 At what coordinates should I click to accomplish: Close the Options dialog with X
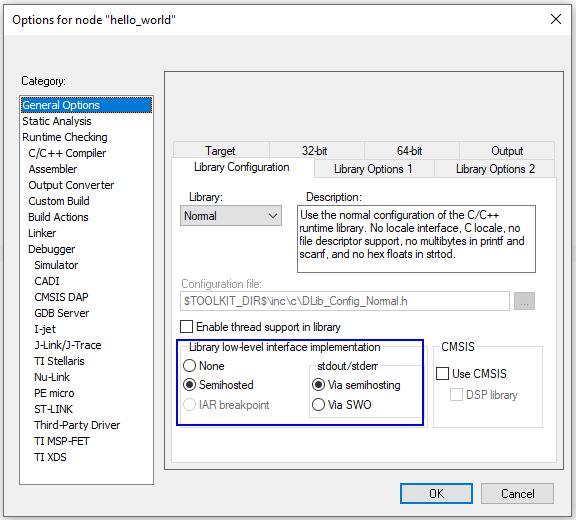[556, 19]
